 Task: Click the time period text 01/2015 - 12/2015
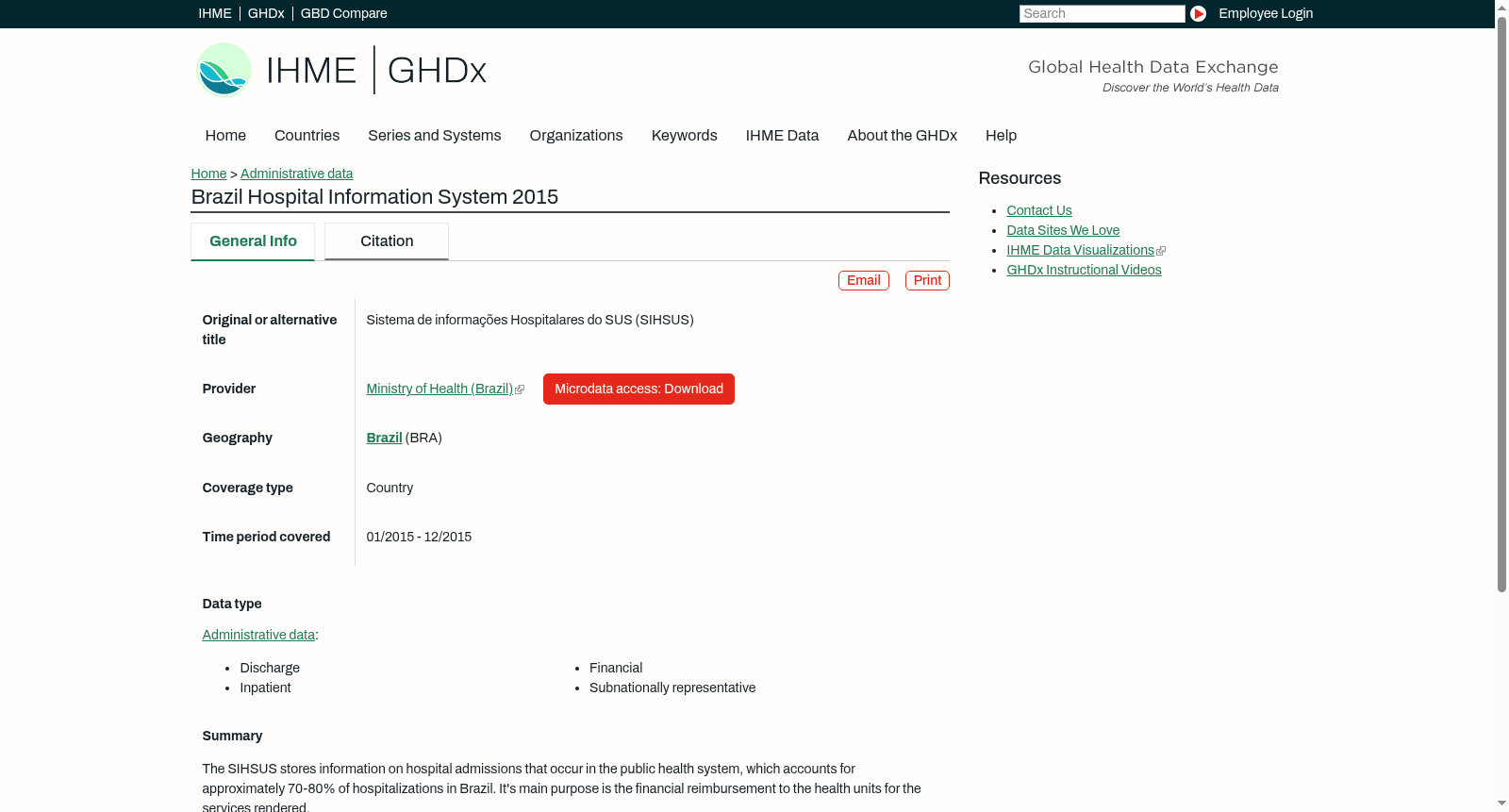(x=419, y=537)
